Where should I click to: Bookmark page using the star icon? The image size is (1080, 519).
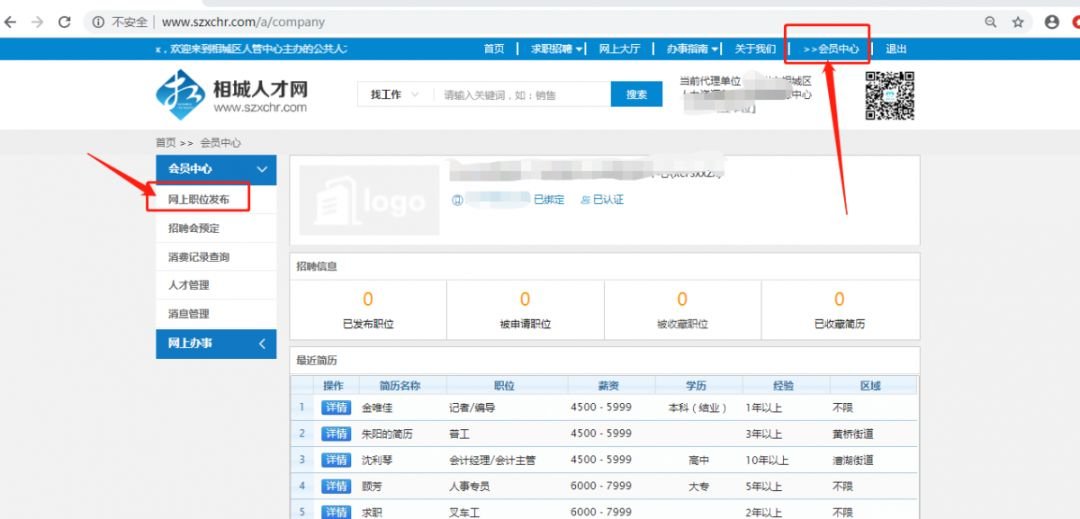(x=1018, y=21)
